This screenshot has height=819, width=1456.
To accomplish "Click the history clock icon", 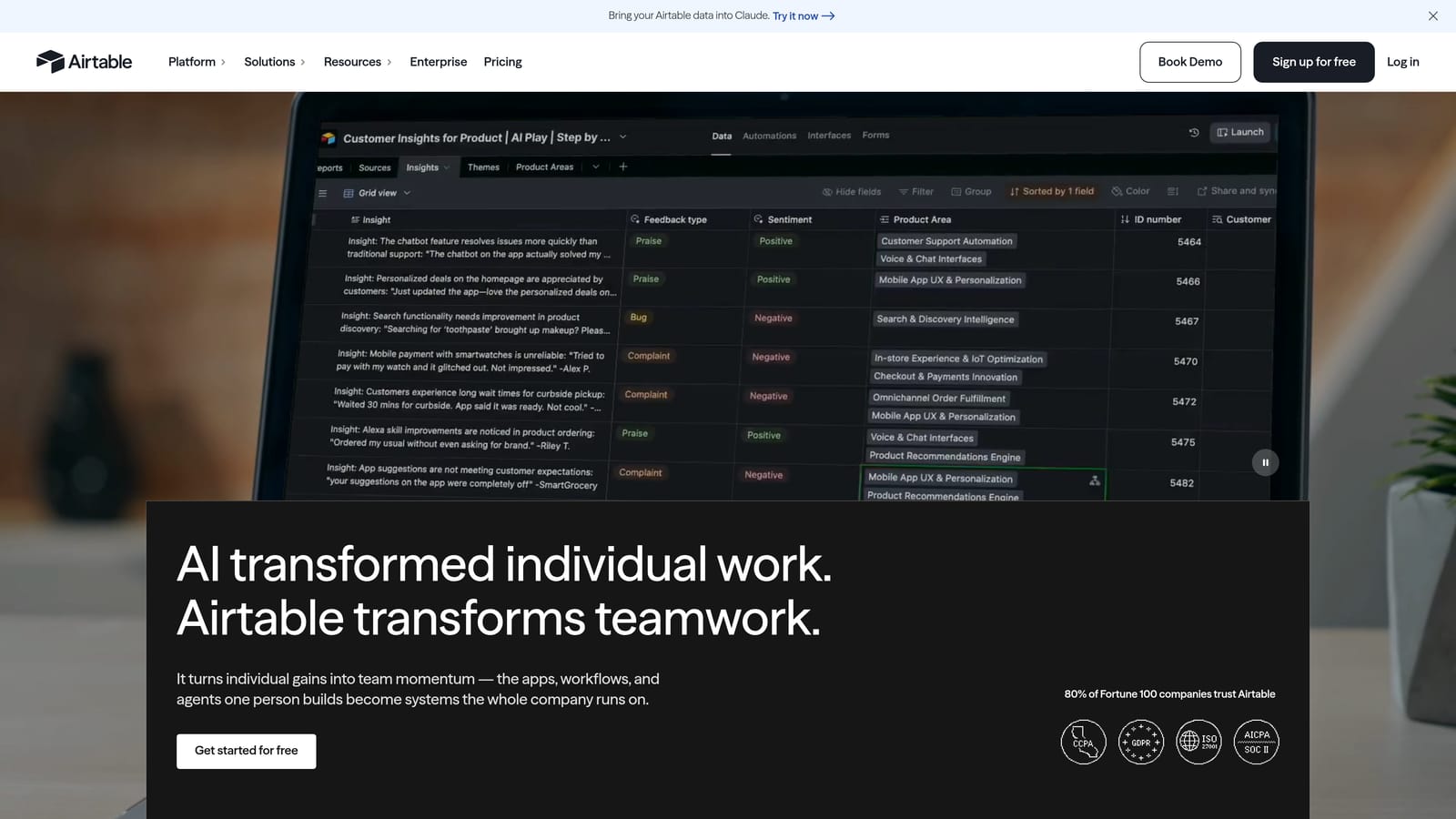I will pyautogui.click(x=1194, y=133).
